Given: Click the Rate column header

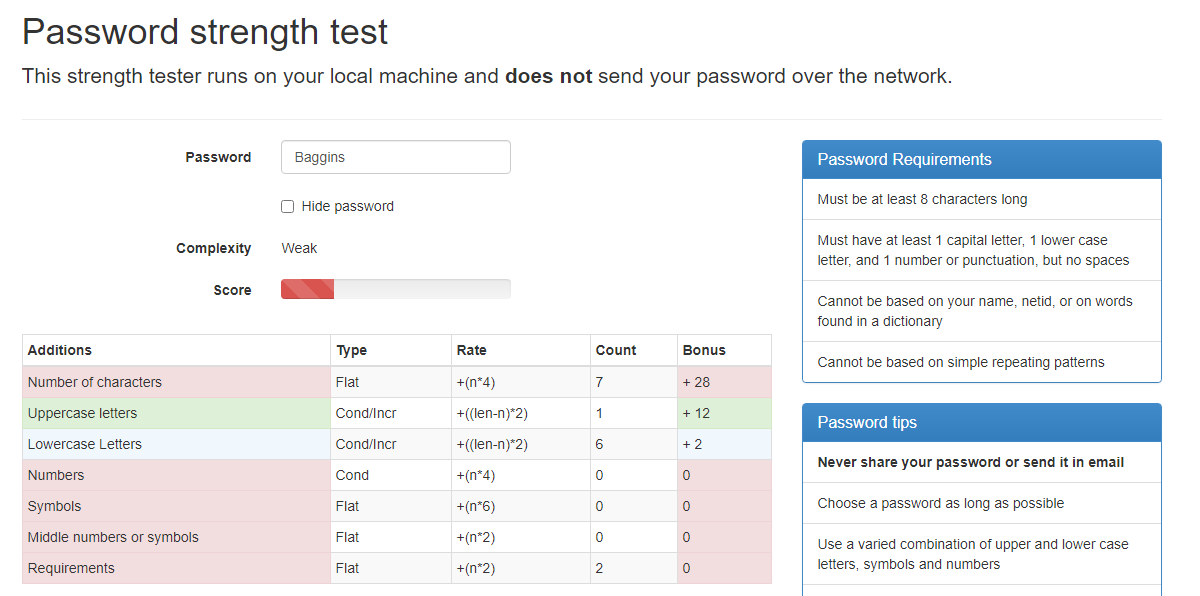Looking at the screenshot, I should coord(472,350).
